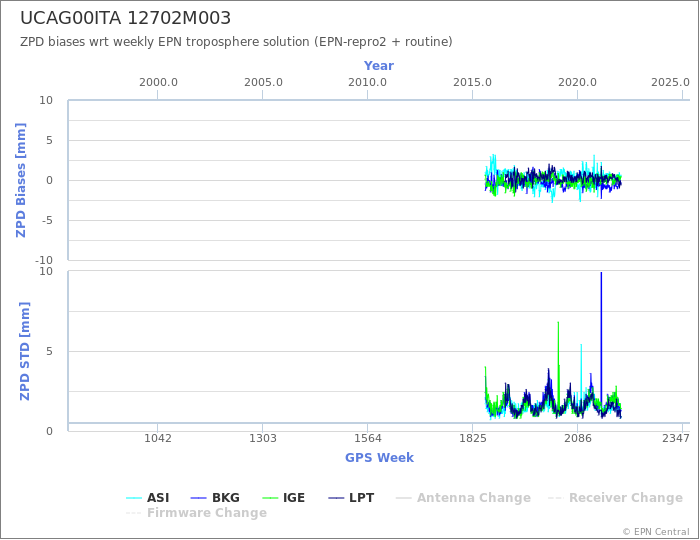Click the cyan ASI legend line swatch

(134, 498)
